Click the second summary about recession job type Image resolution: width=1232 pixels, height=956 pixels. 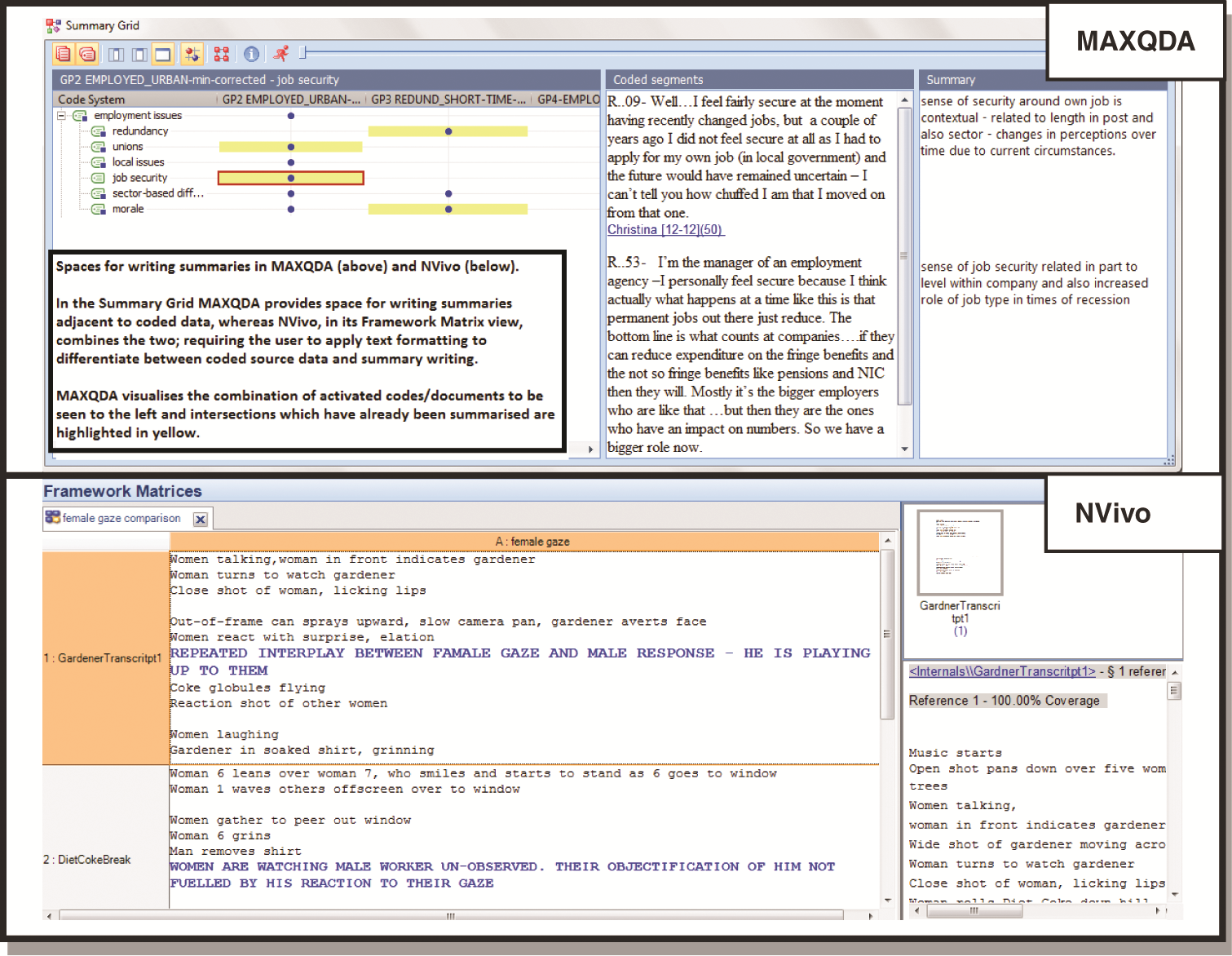(1034, 283)
